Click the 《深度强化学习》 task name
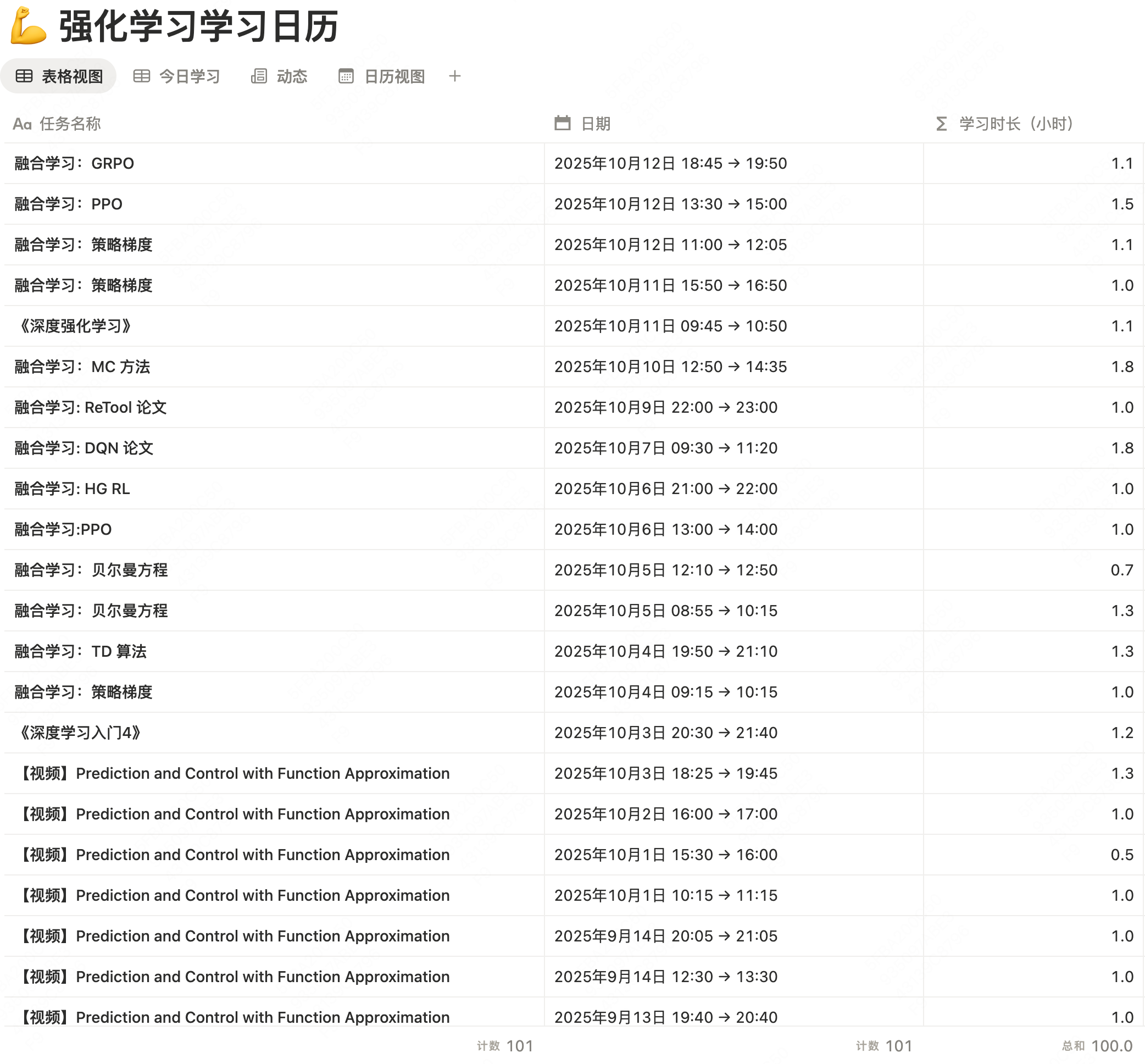The height and width of the screenshot is (1064, 1145). point(75,326)
